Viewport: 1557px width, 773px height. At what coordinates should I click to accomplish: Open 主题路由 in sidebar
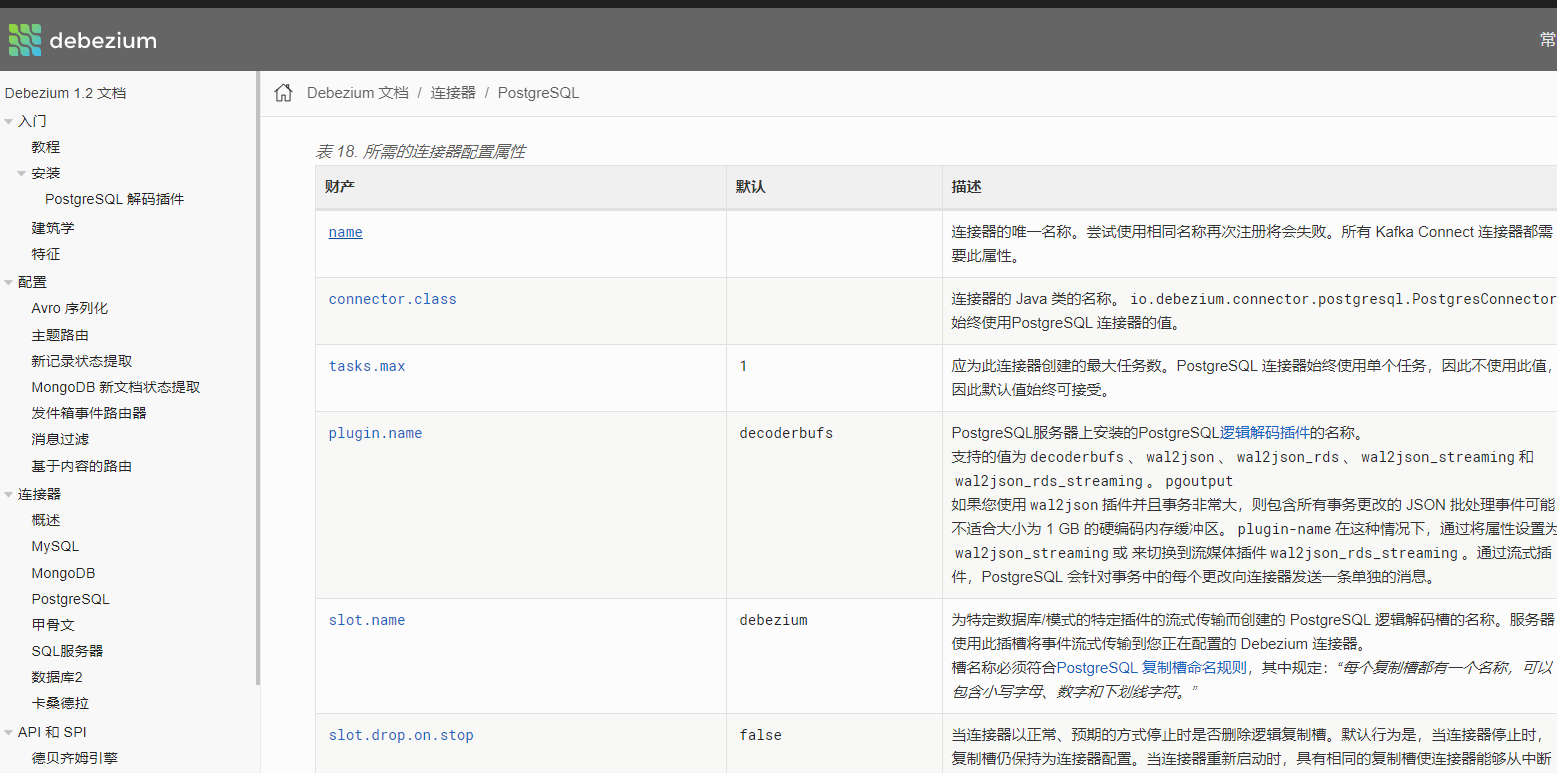(x=60, y=335)
